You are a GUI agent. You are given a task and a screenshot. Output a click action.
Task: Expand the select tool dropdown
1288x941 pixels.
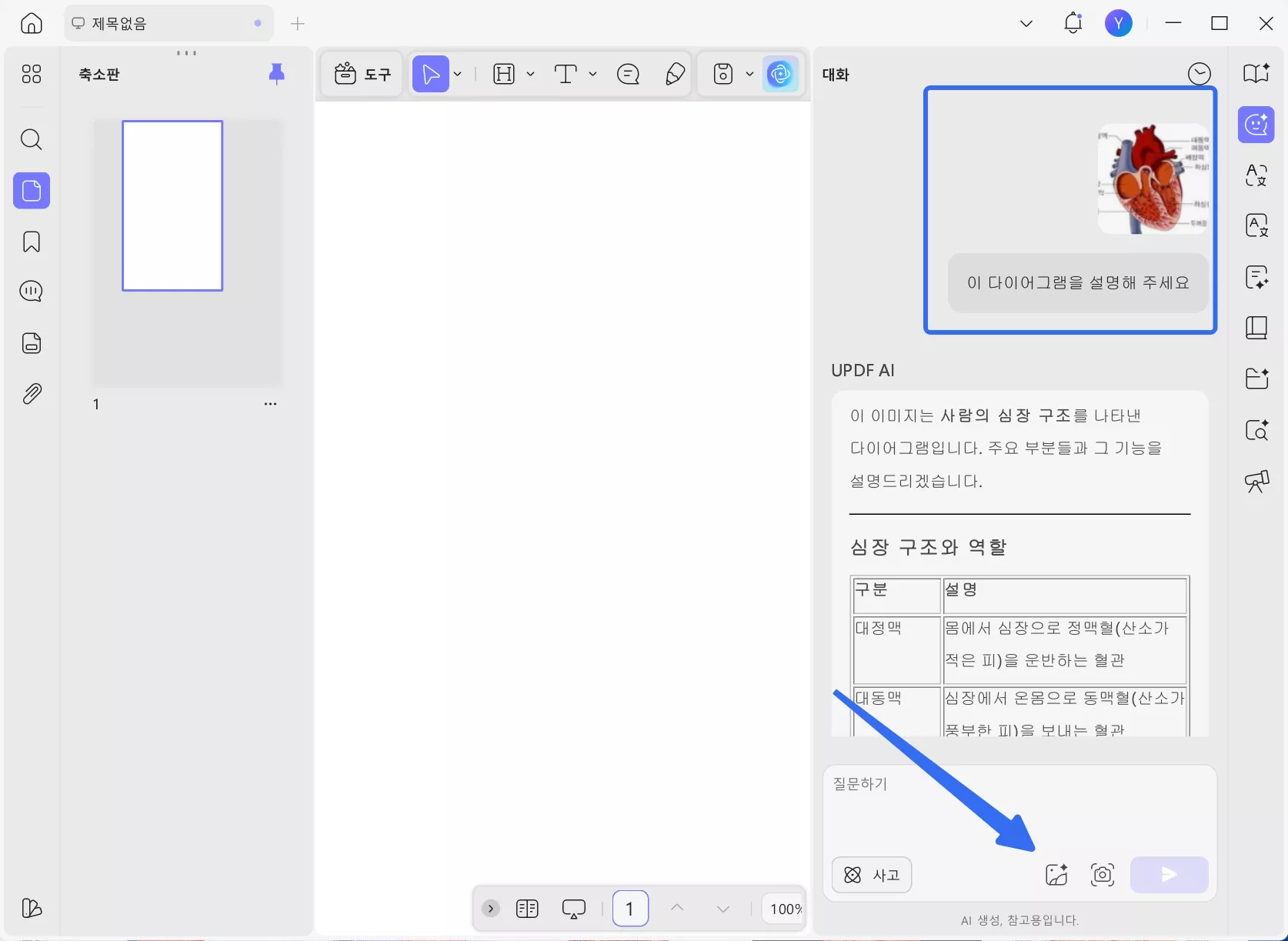tap(457, 74)
